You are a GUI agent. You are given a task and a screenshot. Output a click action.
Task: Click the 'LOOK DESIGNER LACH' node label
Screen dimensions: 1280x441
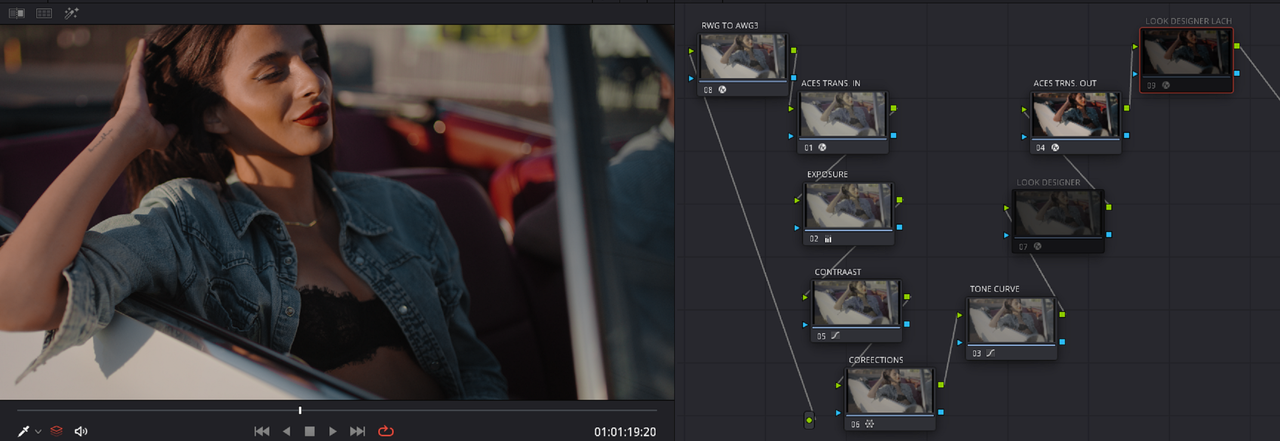(1188, 21)
